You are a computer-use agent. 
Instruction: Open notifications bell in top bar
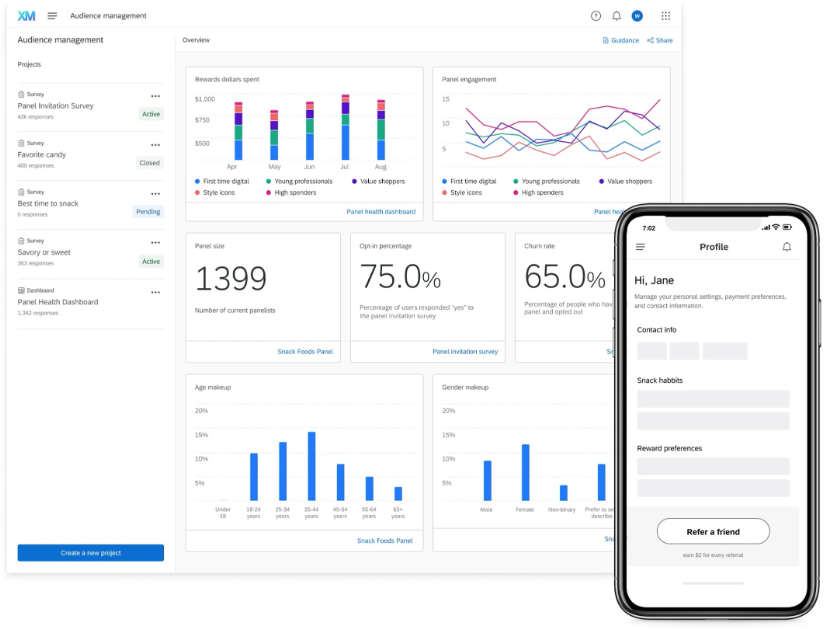click(616, 16)
